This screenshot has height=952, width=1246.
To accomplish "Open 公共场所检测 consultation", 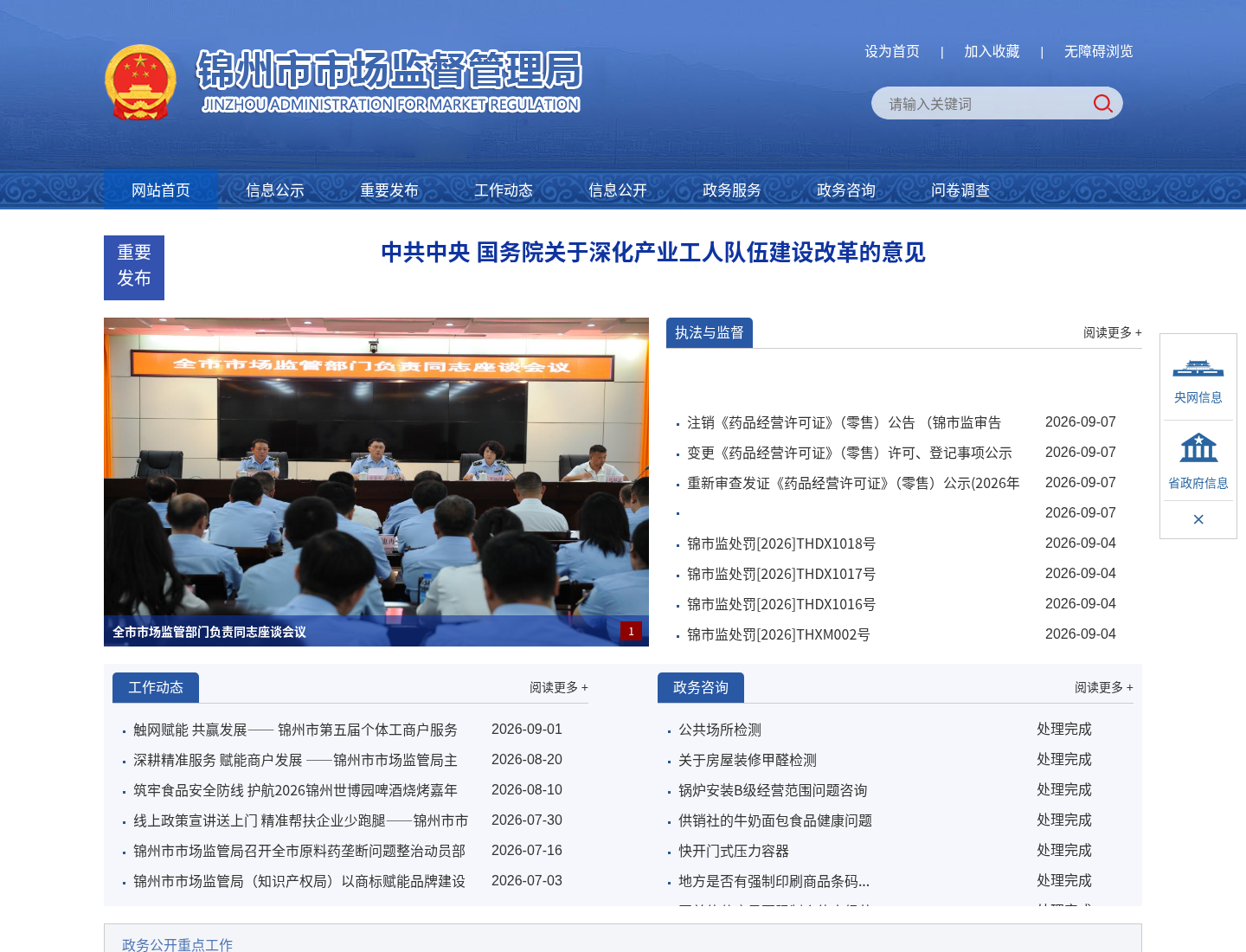I will tap(720, 730).
